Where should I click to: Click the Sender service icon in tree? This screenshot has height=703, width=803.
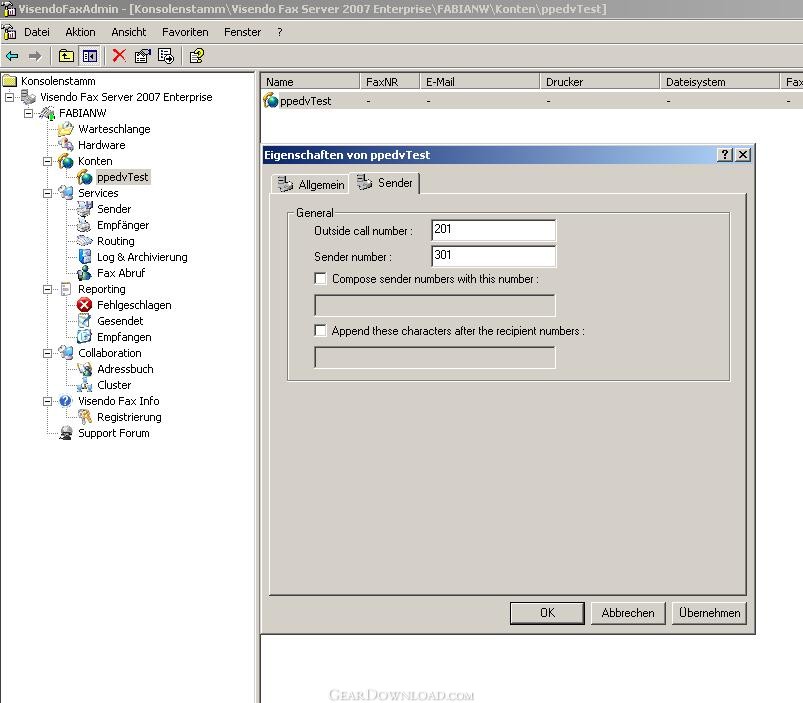pos(84,209)
